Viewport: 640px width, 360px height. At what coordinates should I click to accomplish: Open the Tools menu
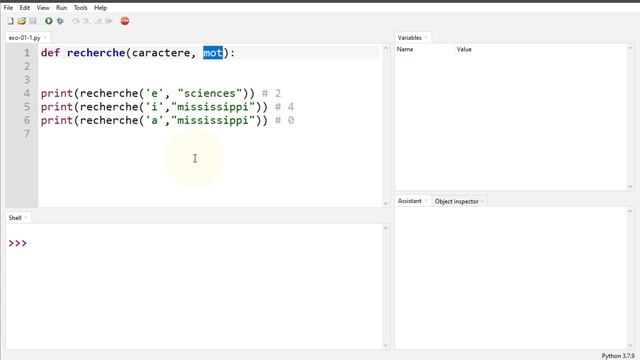[80, 8]
